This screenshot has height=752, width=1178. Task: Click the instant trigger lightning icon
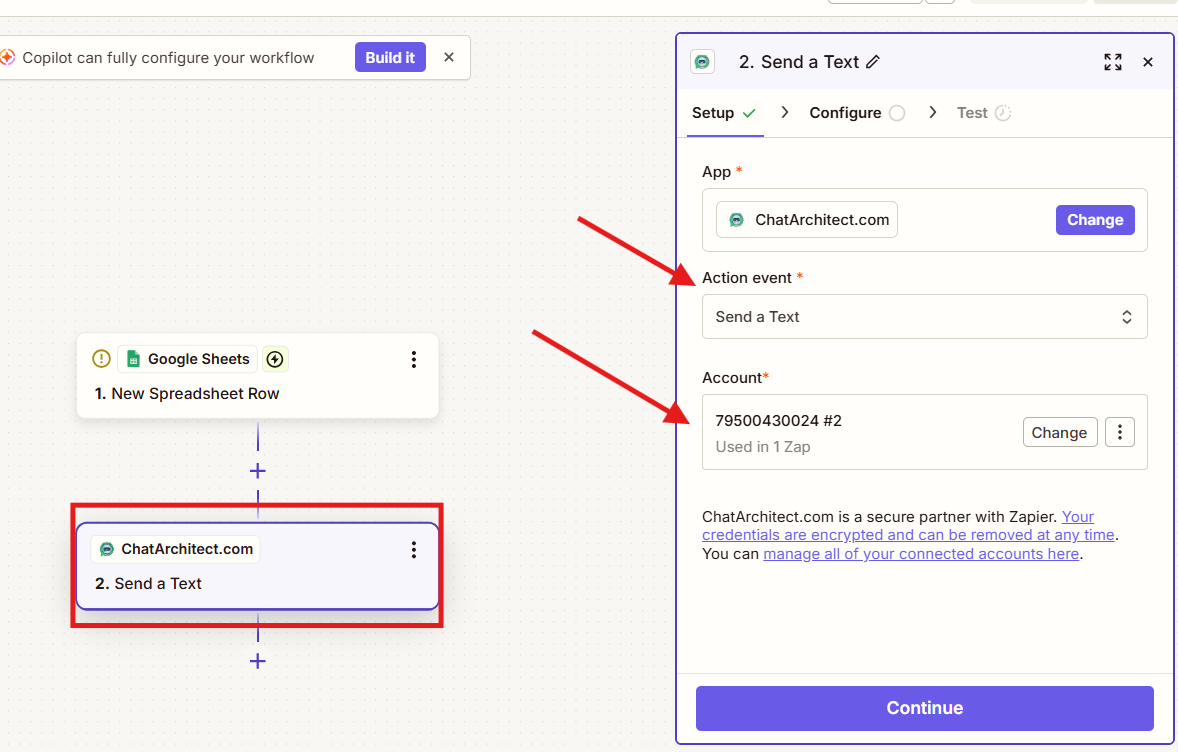275,359
